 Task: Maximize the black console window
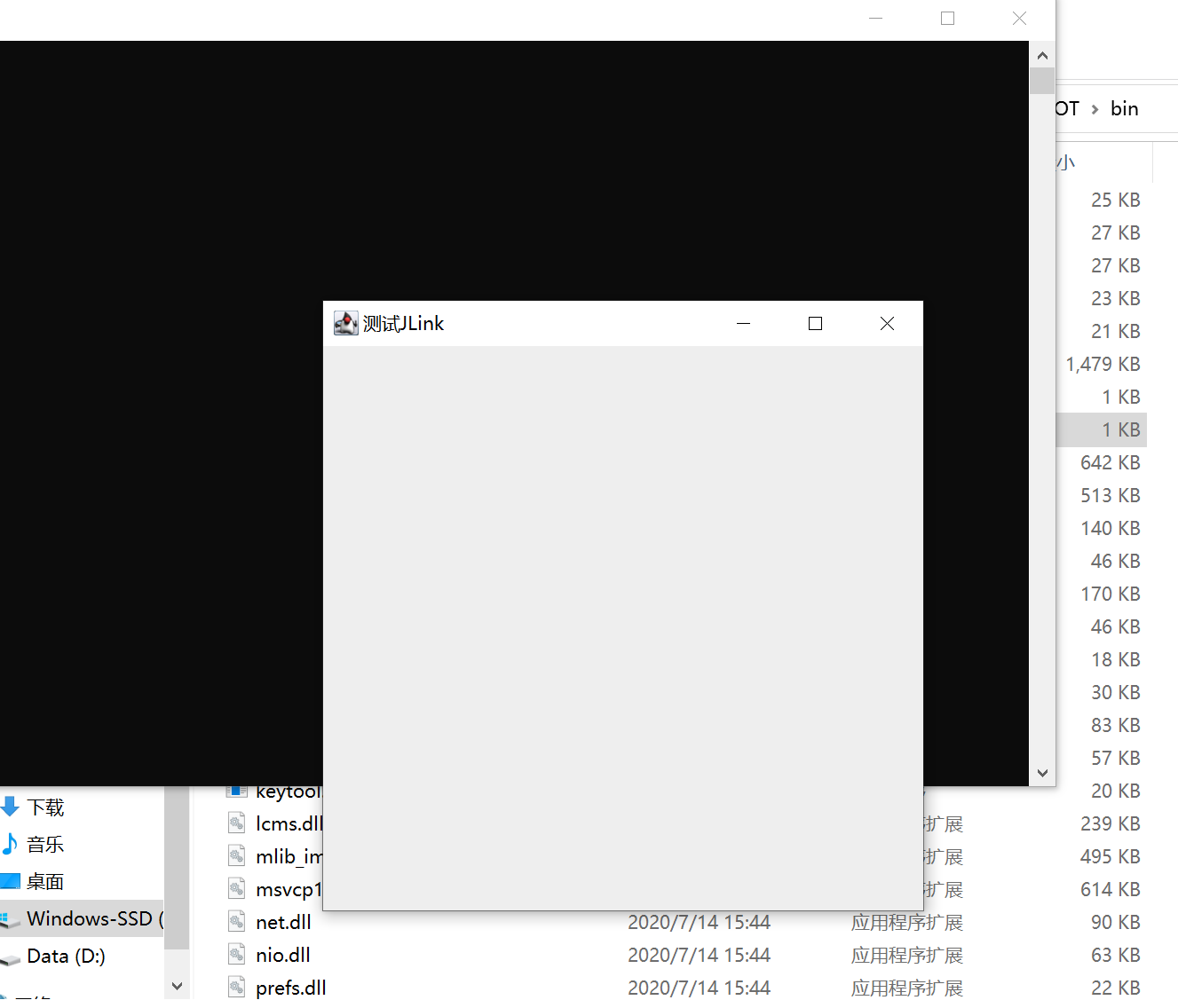point(948,19)
